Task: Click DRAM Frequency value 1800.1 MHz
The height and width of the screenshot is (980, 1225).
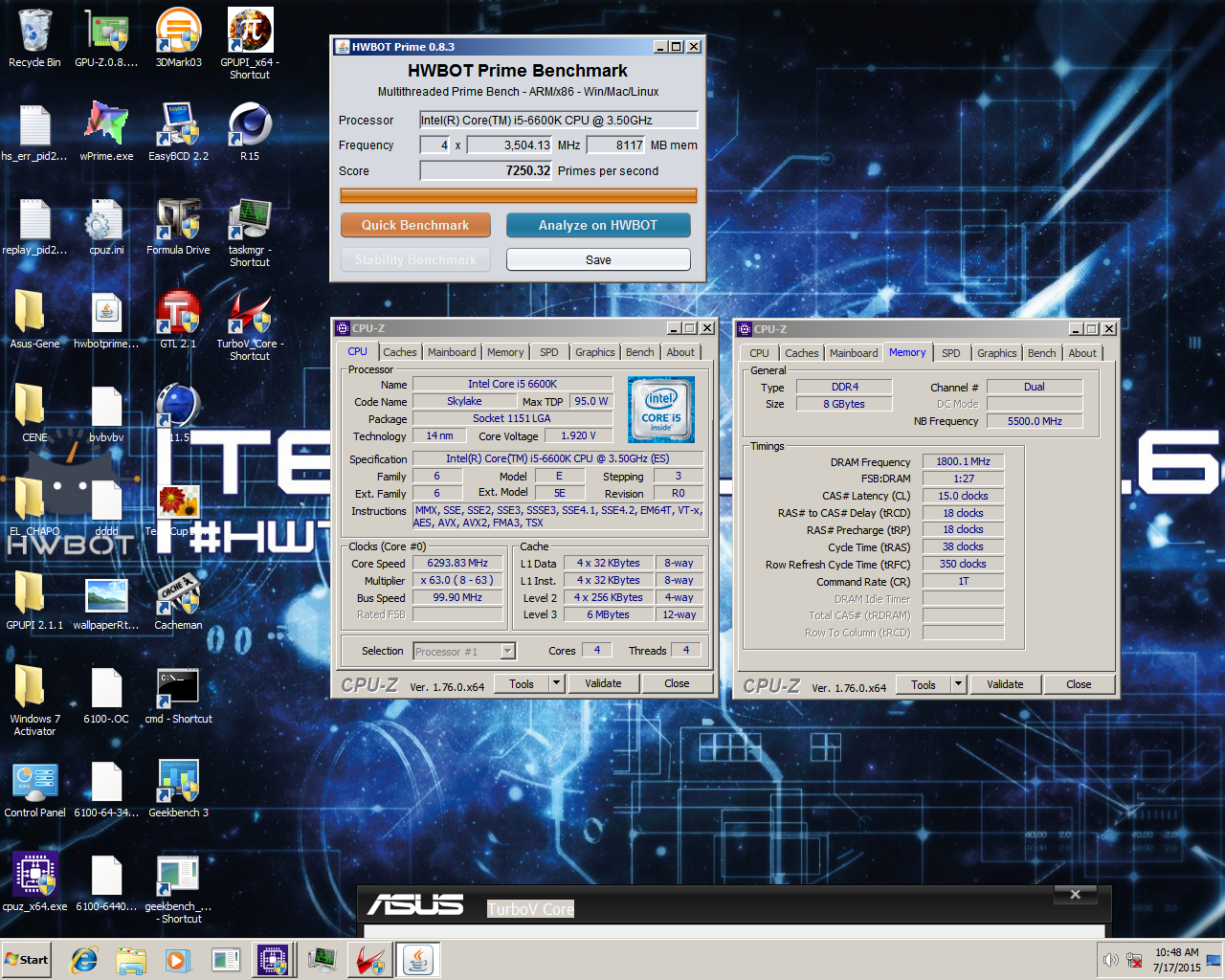Action: tap(964, 461)
